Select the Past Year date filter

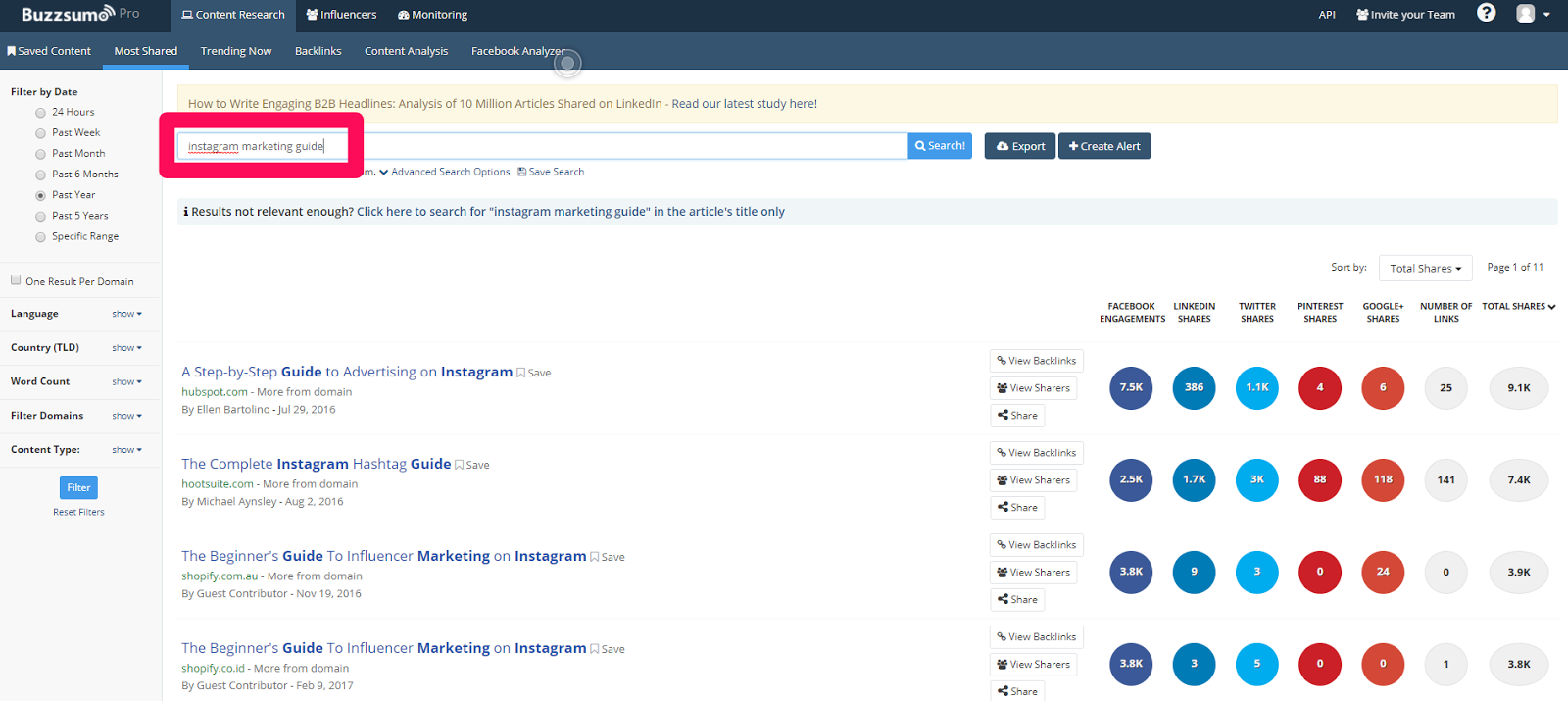(41, 195)
